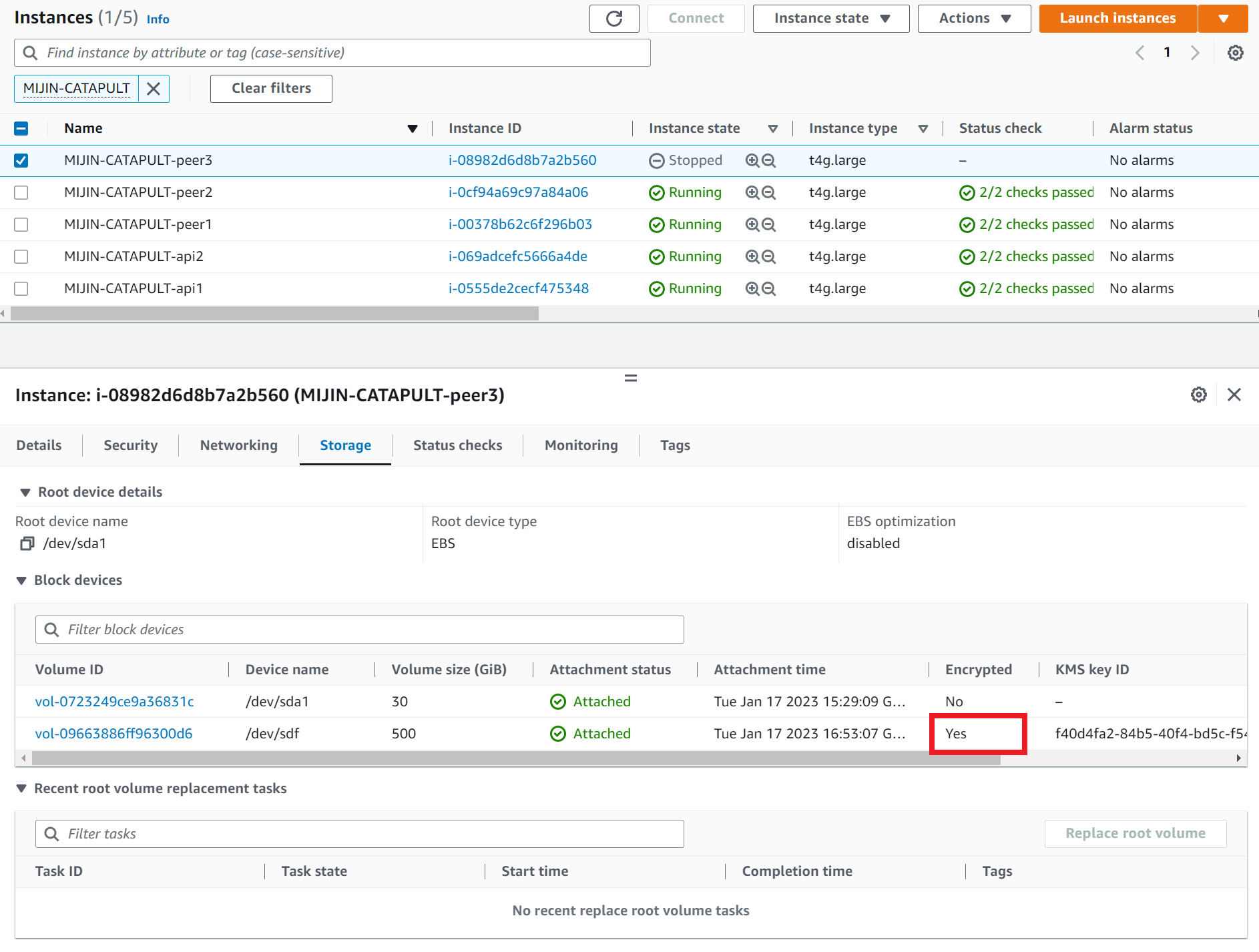Toggle the select-all instances checkbox
The width and height of the screenshot is (1259, 952).
click(x=21, y=128)
